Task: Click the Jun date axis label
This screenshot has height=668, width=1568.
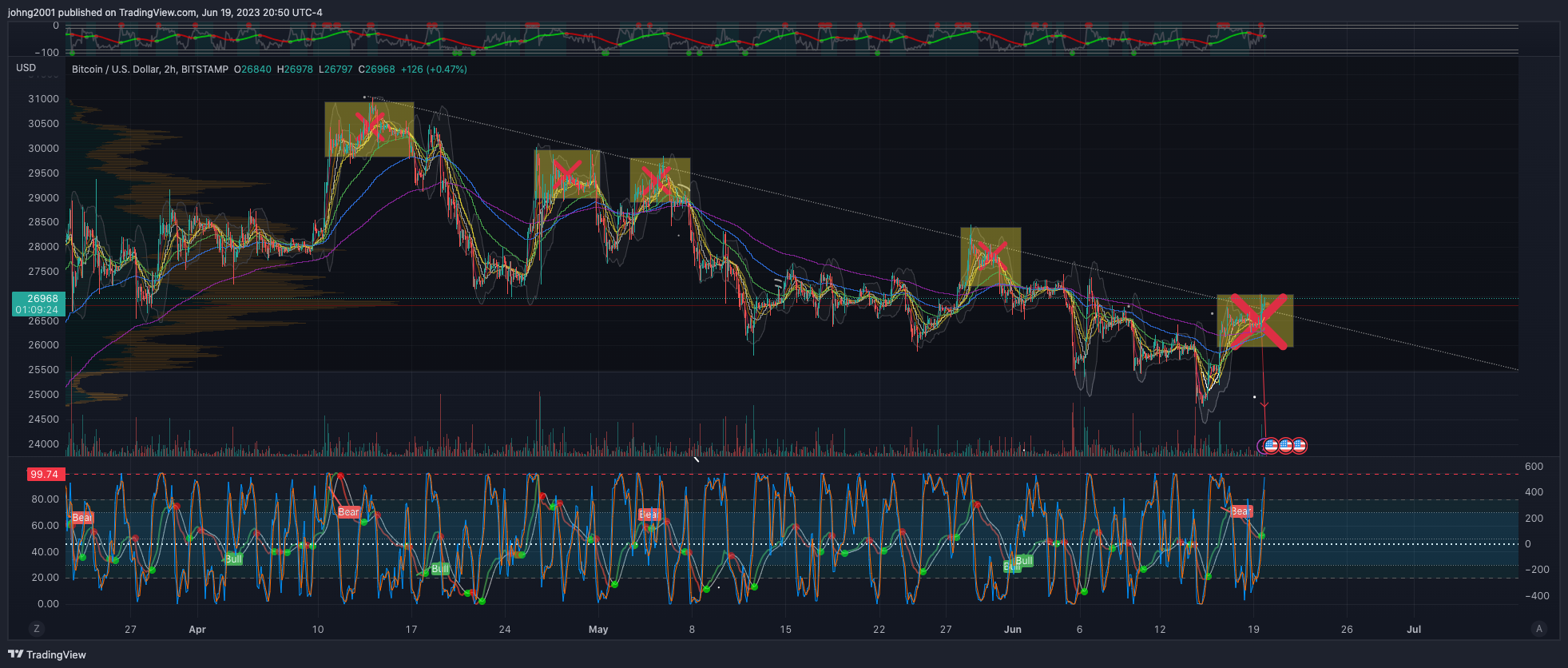Action: 1013,630
